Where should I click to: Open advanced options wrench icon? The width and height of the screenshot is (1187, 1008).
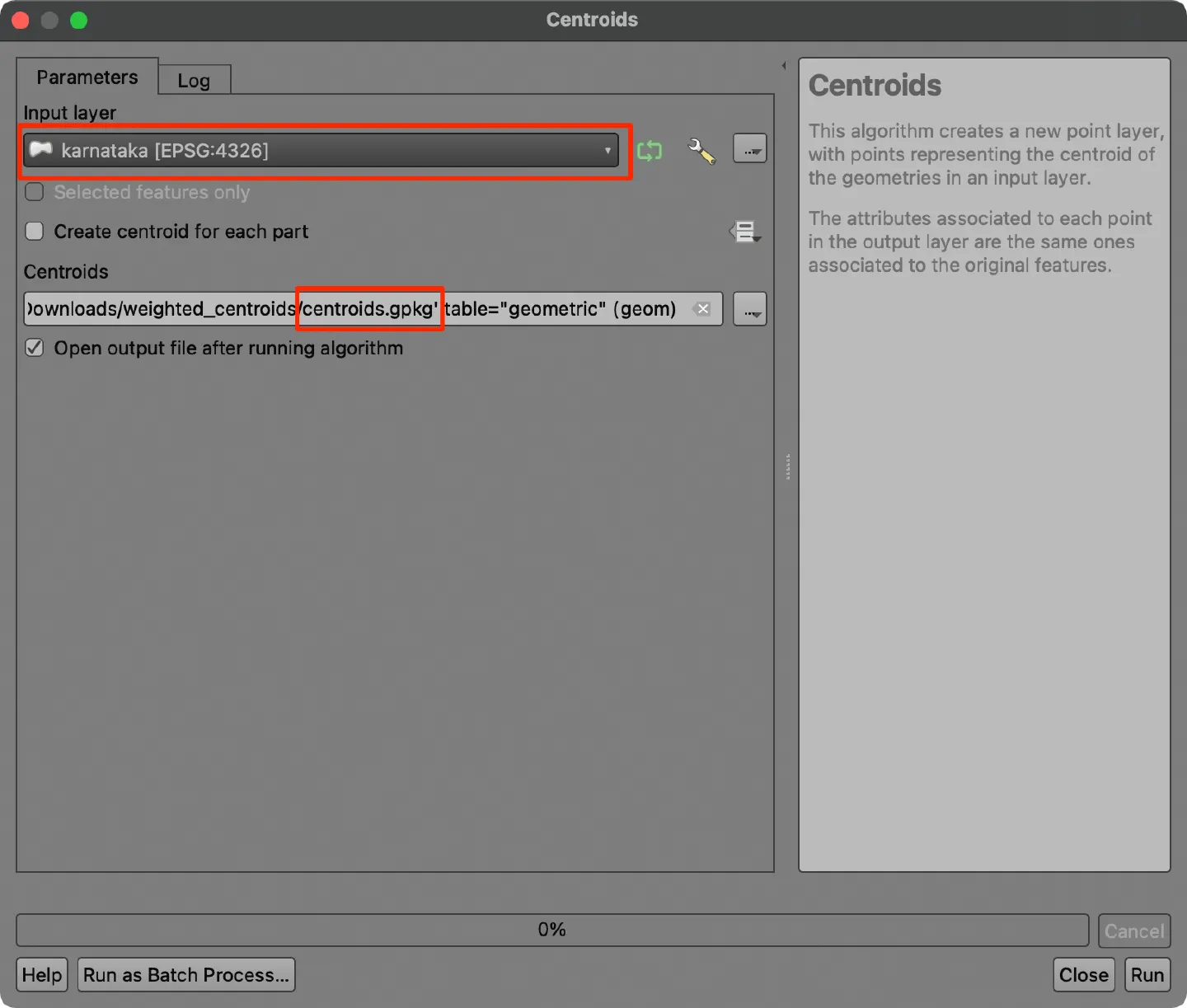[x=701, y=151]
